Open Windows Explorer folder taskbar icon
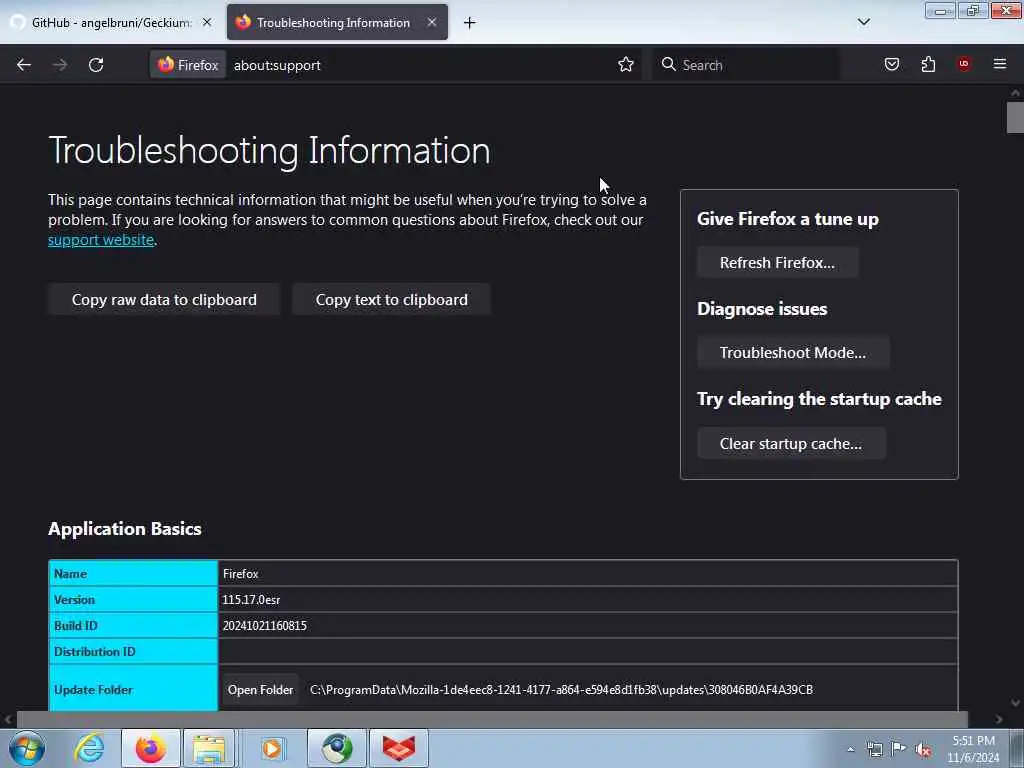 click(209, 748)
